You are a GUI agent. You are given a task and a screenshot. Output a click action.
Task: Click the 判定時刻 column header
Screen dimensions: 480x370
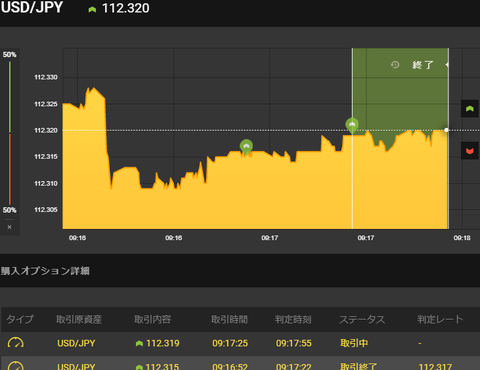coord(293,319)
